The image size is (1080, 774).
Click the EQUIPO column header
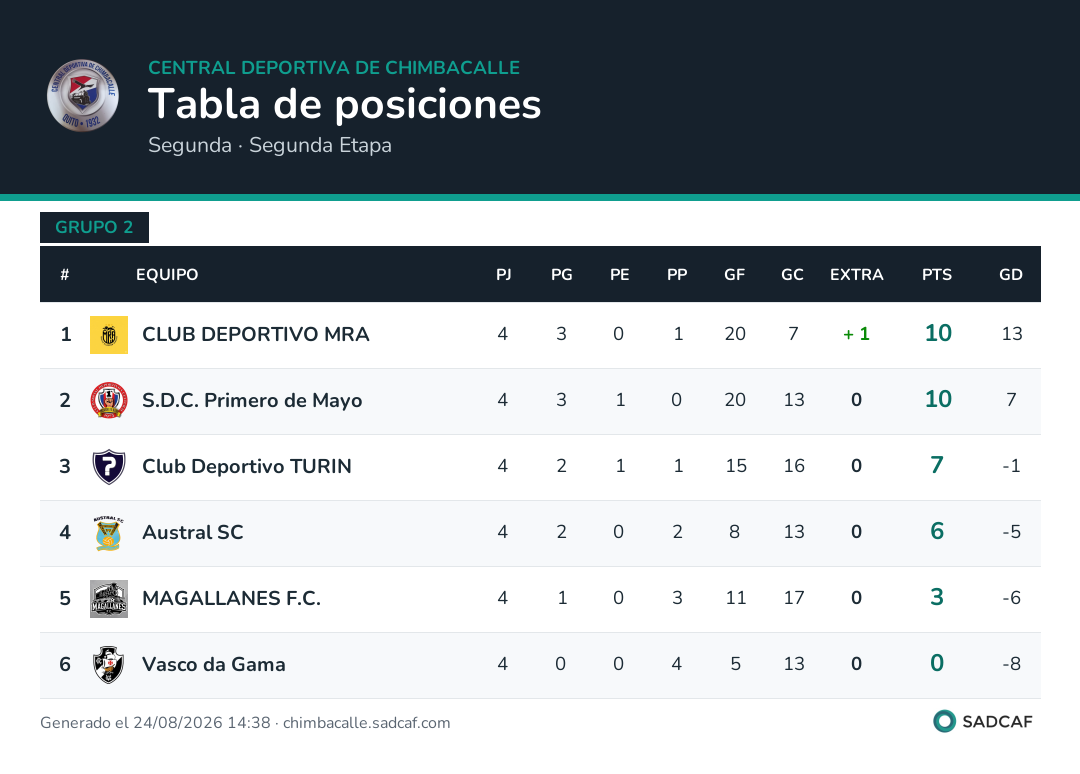tap(167, 275)
